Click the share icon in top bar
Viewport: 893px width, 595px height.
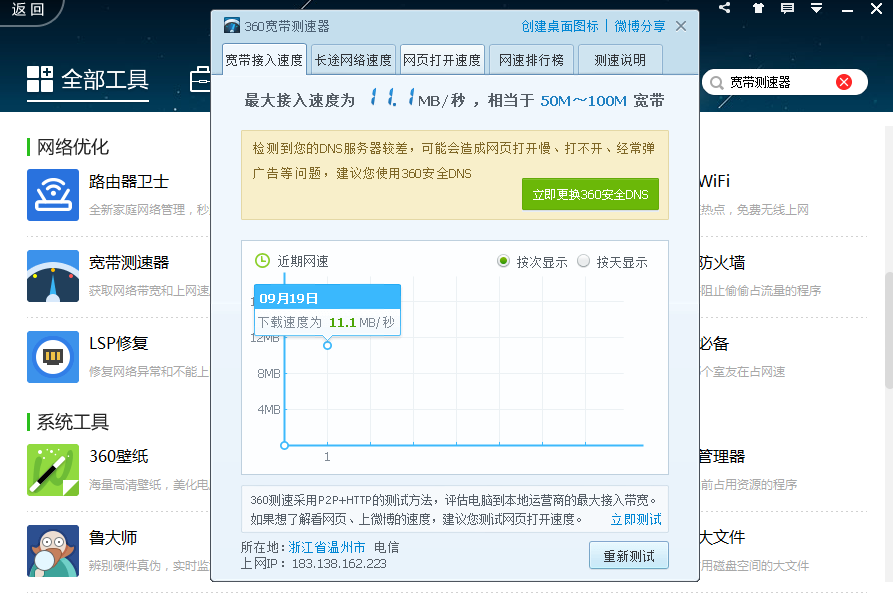click(x=724, y=7)
